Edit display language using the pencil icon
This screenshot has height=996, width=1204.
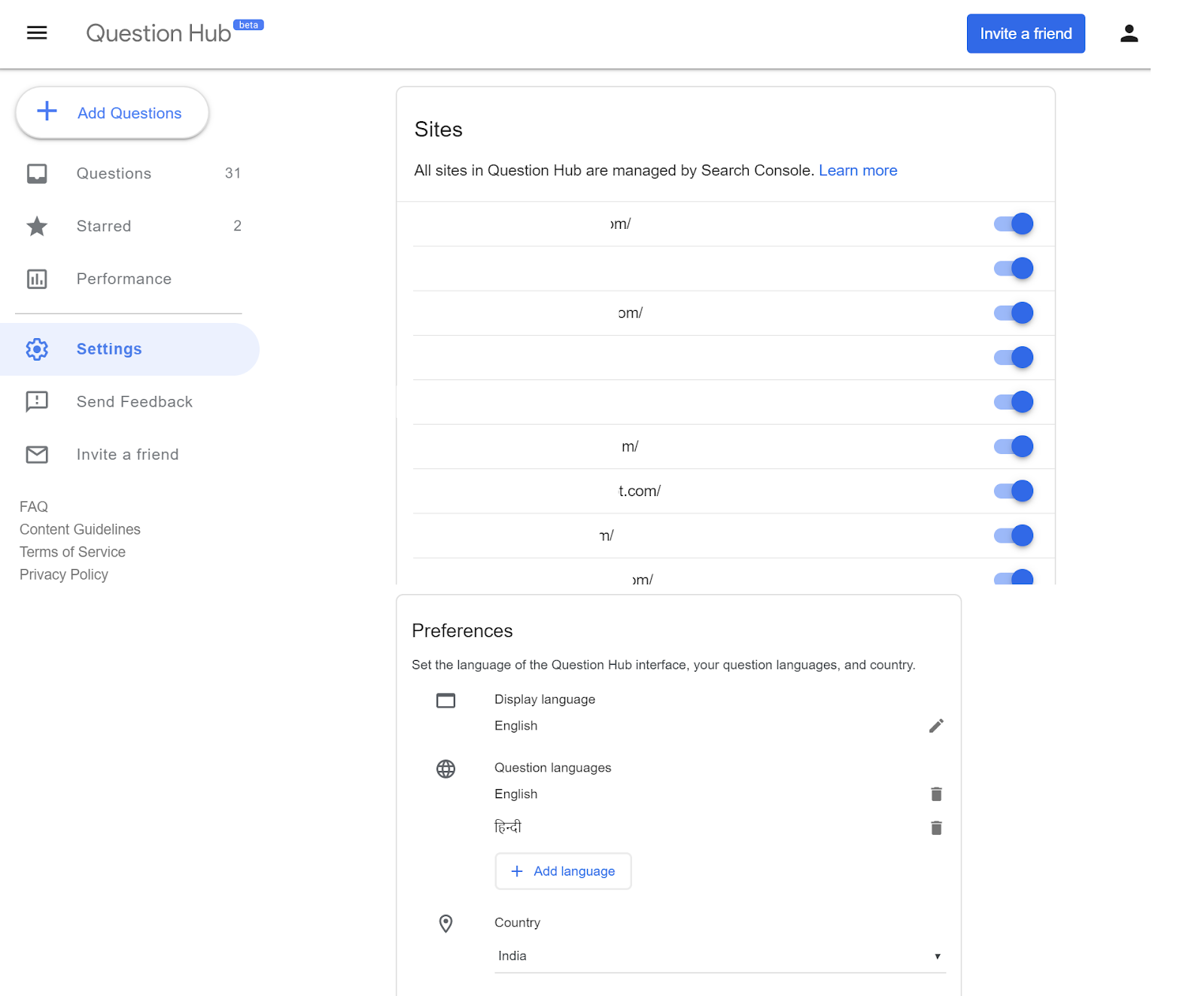pyautogui.click(x=935, y=726)
